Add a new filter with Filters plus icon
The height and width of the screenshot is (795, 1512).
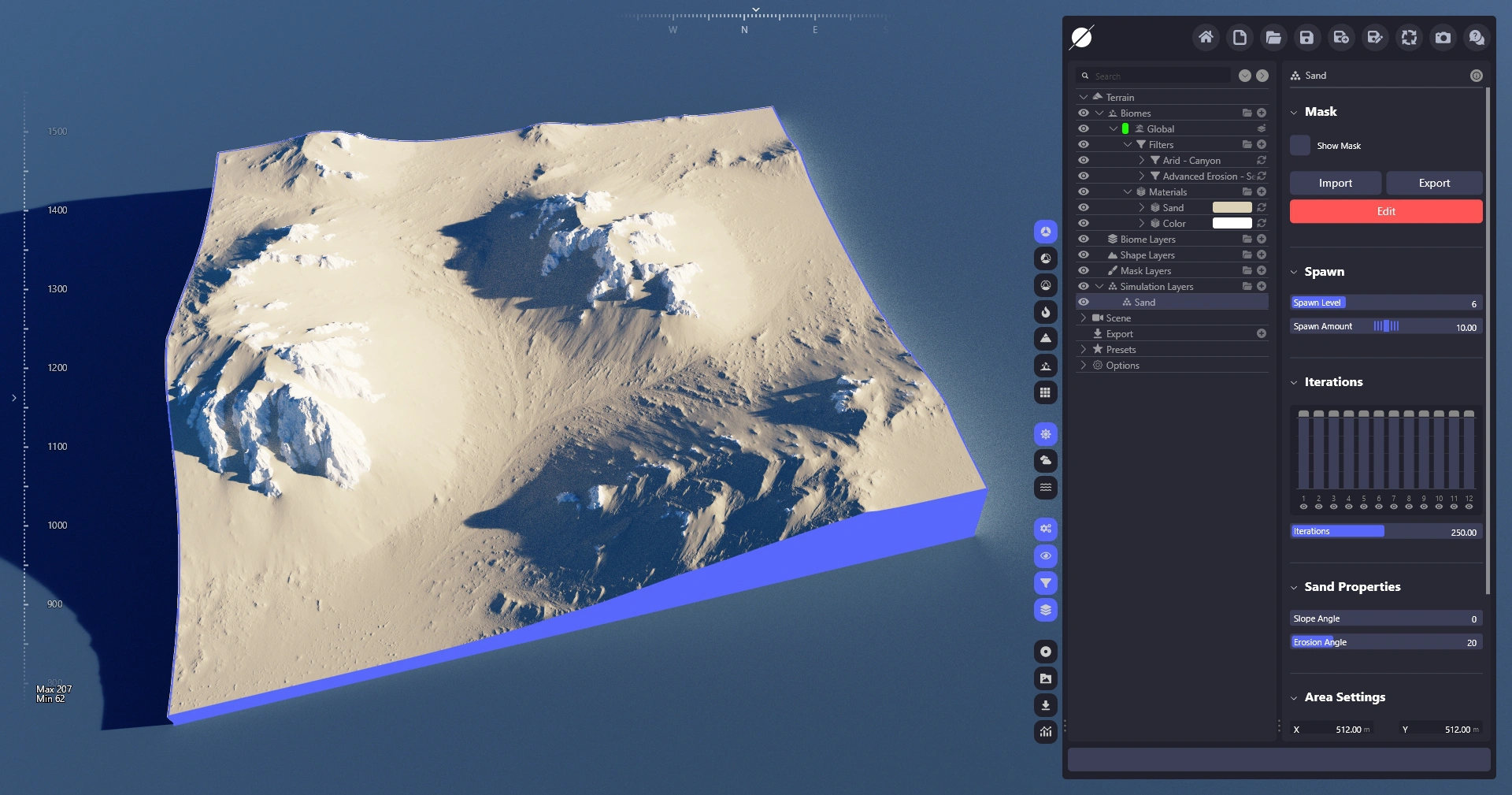click(x=1262, y=144)
